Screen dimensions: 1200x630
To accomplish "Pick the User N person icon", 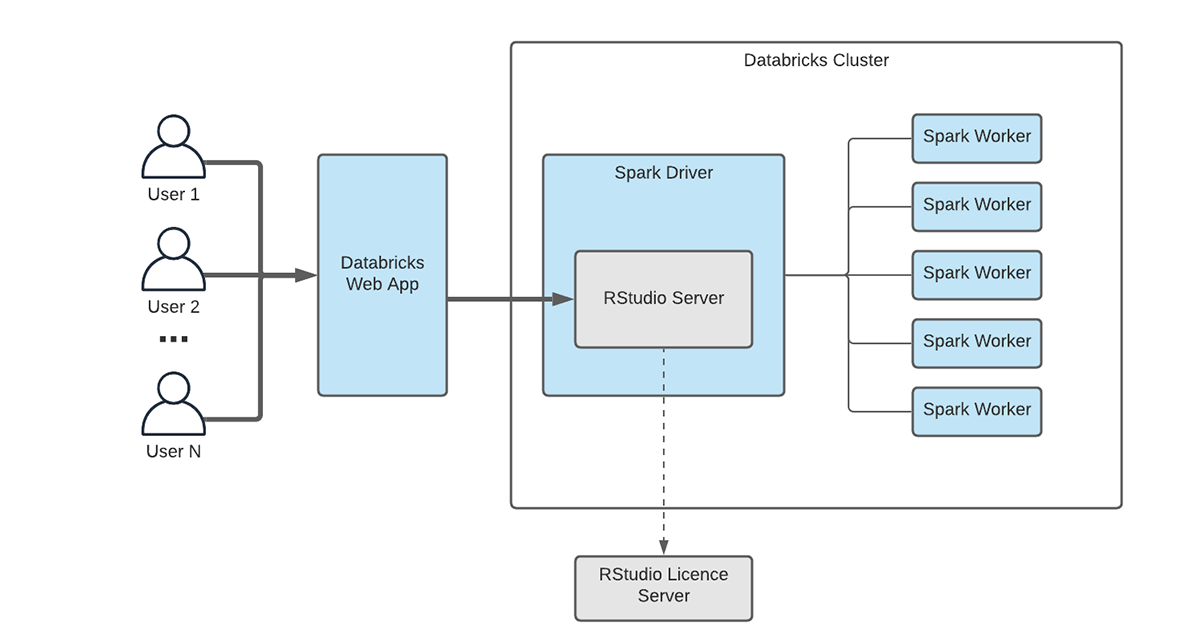I will 174,403.
